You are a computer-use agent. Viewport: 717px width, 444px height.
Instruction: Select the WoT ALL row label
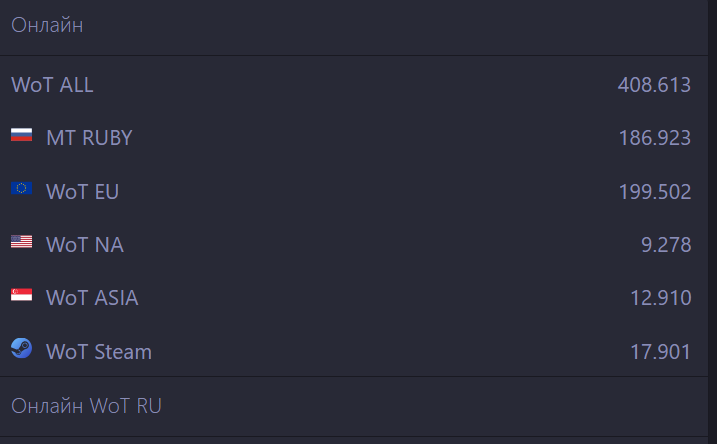(x=52, y=85)
